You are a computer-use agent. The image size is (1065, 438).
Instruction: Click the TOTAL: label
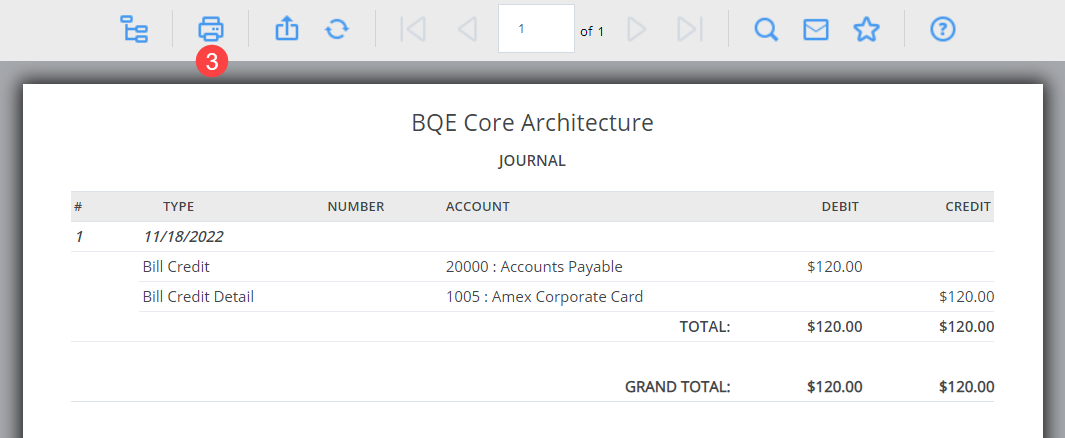point(705,327)
